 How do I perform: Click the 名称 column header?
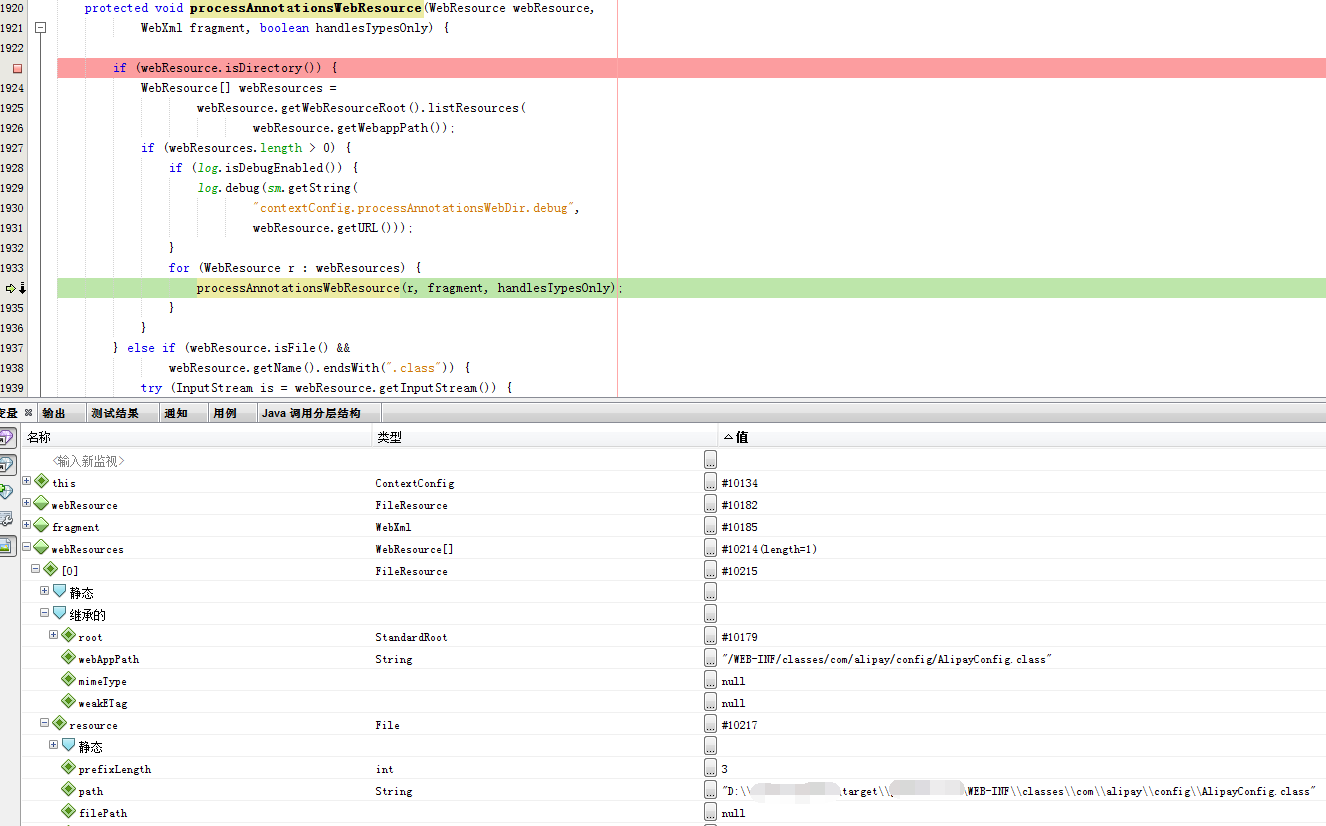coord(196,437)
